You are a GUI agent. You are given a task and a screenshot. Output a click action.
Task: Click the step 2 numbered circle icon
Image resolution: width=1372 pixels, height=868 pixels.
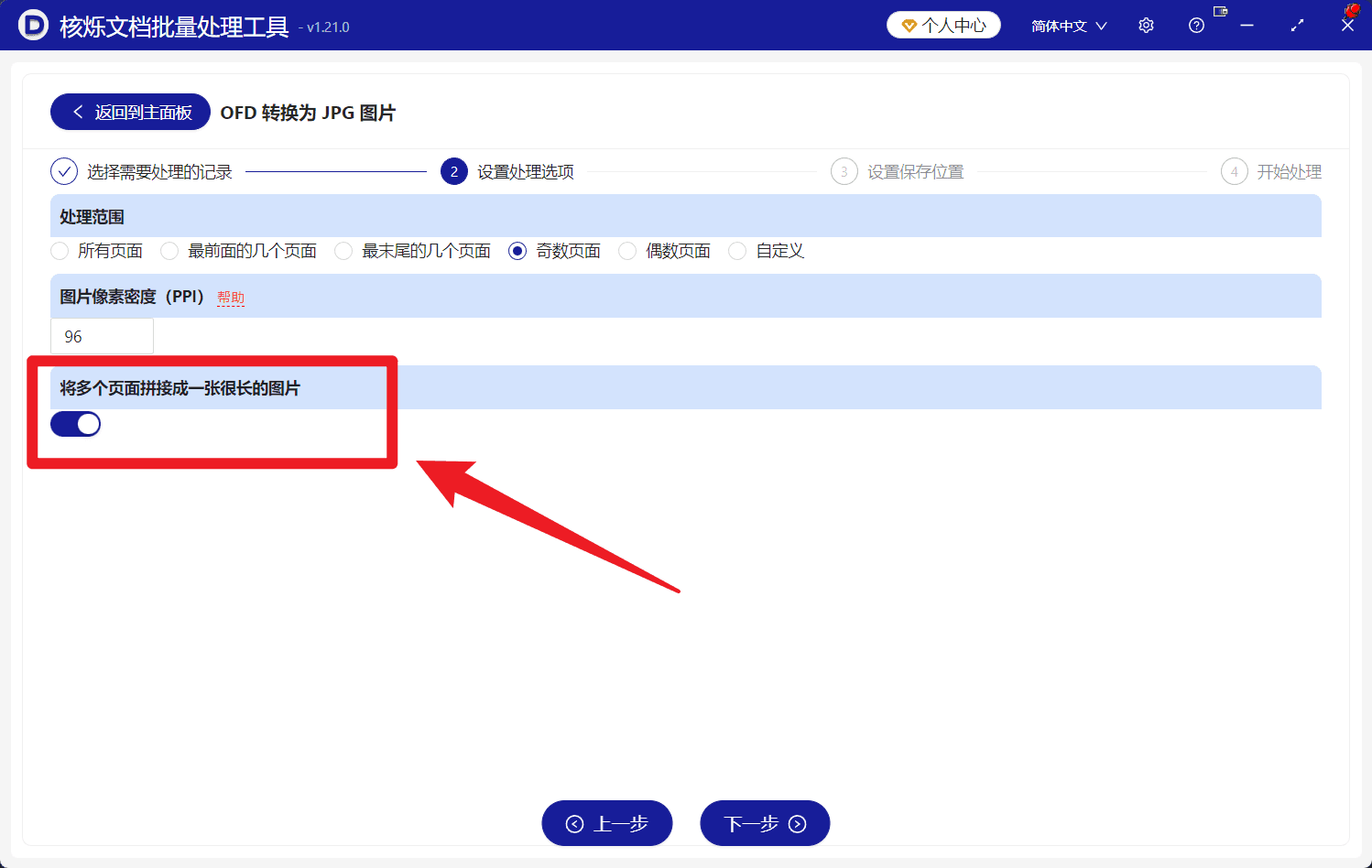(454, 171)
